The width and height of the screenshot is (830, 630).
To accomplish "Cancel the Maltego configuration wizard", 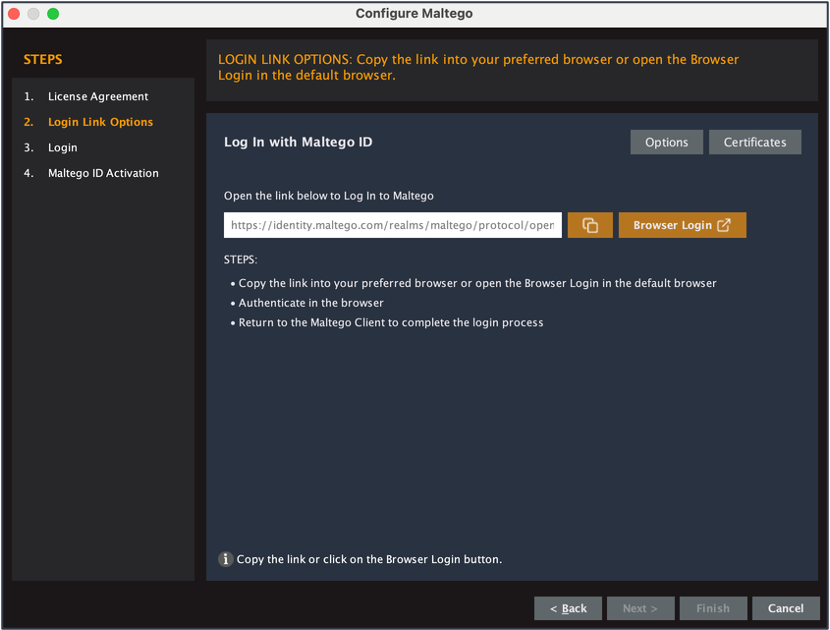I will click(x=786, y=608).
